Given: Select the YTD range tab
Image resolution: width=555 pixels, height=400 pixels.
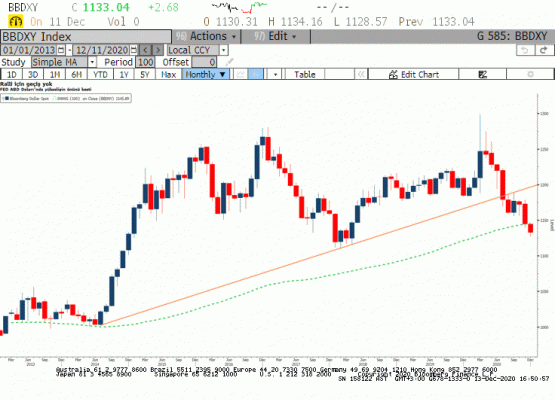Looking at the screenshot, I should [x=100, y=74].
